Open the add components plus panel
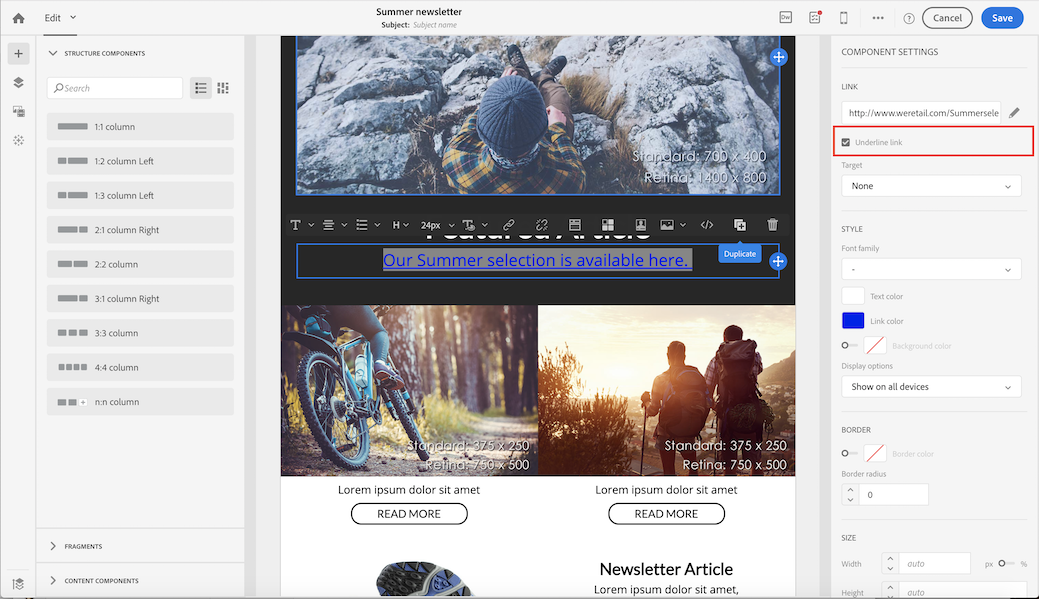 pos(19,54)
